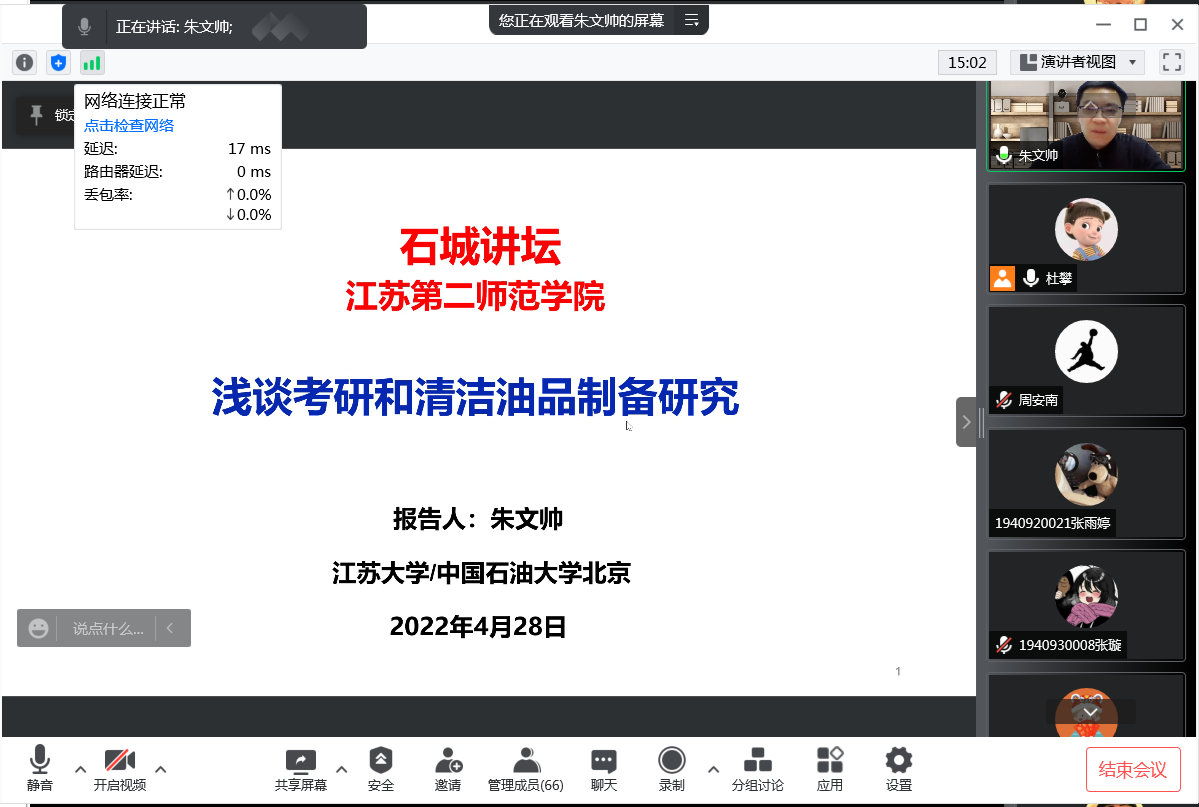The width and height of the screenshot is (1199, 807).
Task: Click the Invite participants icon
Action: [x=448, y=769]
